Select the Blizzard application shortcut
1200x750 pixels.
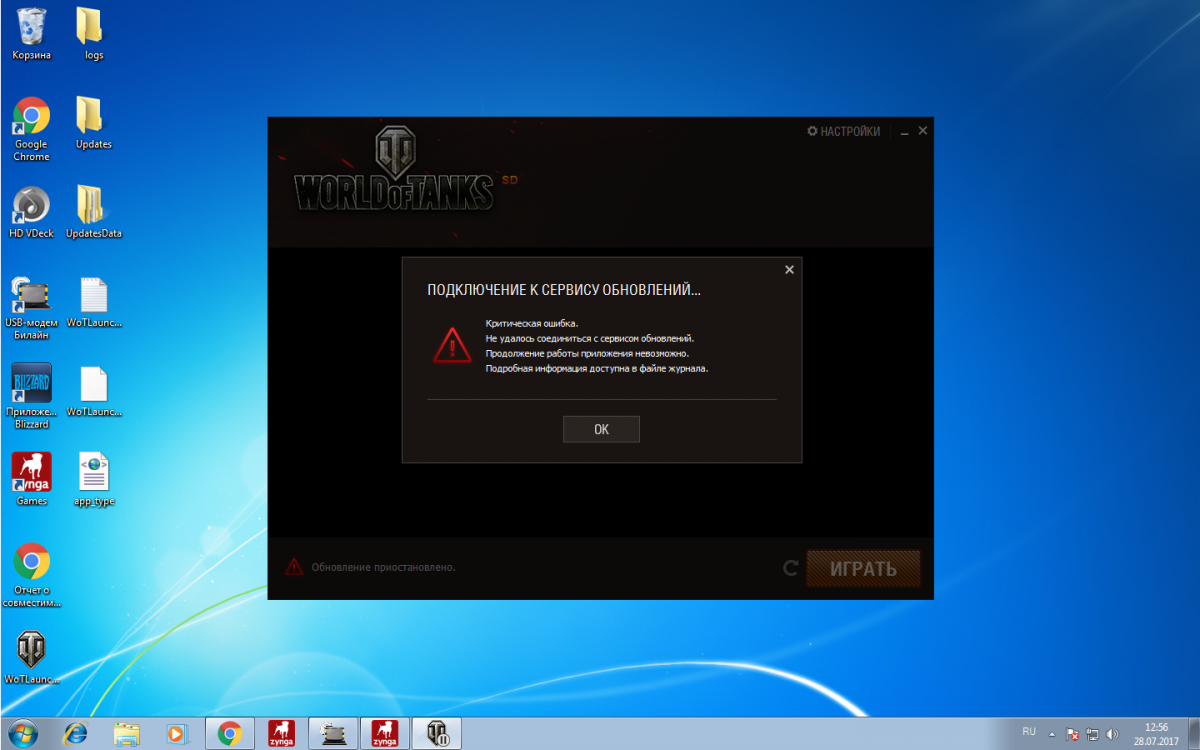(x=32, y=397)
